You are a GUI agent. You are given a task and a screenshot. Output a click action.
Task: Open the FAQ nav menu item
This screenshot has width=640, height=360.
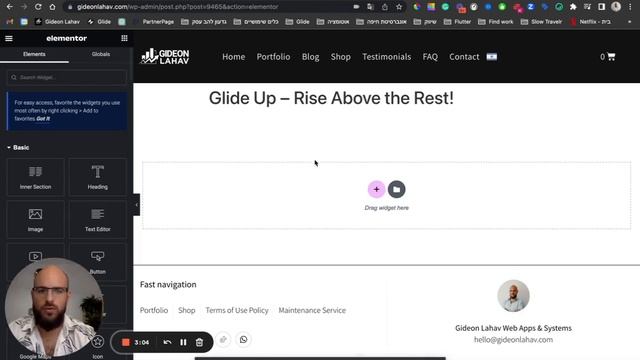pos(430,57)
